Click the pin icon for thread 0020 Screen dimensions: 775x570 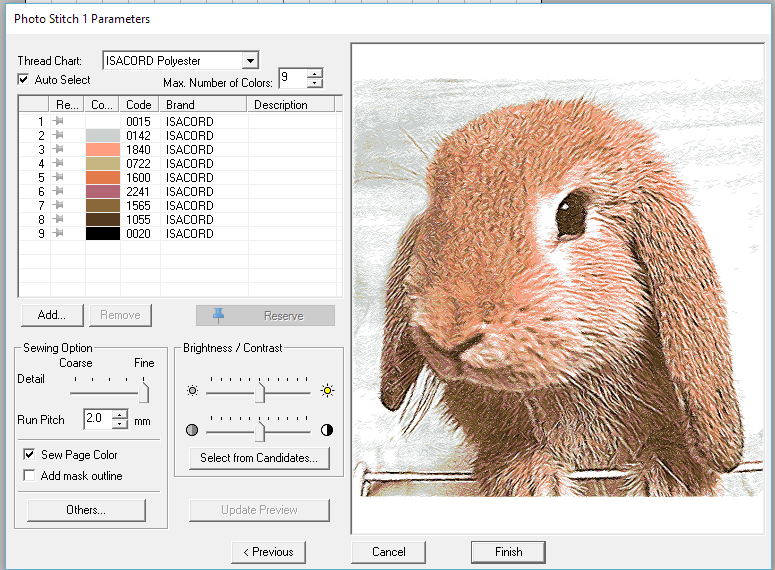[x=58, y=234]
